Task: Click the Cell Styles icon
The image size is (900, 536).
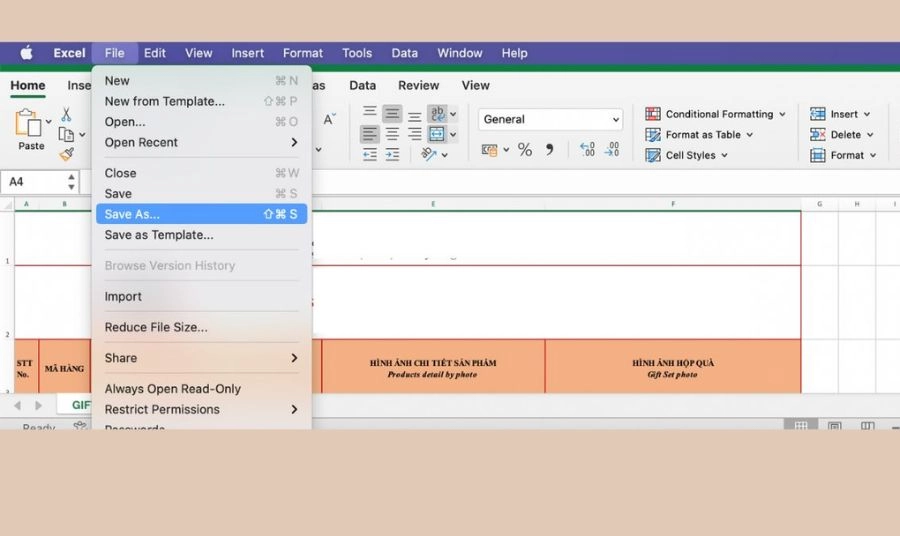Action: click(x=653, y=156)
